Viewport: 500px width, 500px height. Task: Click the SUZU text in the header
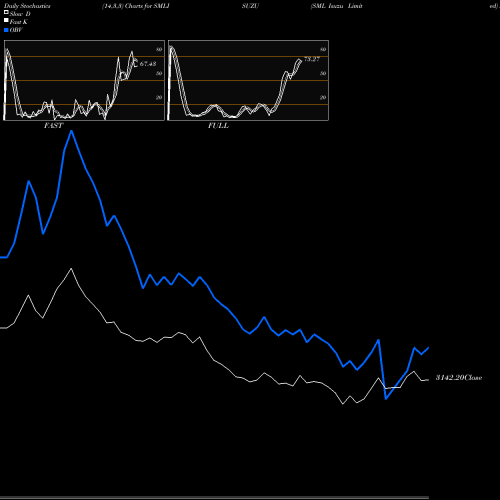[x=250, y=6]
